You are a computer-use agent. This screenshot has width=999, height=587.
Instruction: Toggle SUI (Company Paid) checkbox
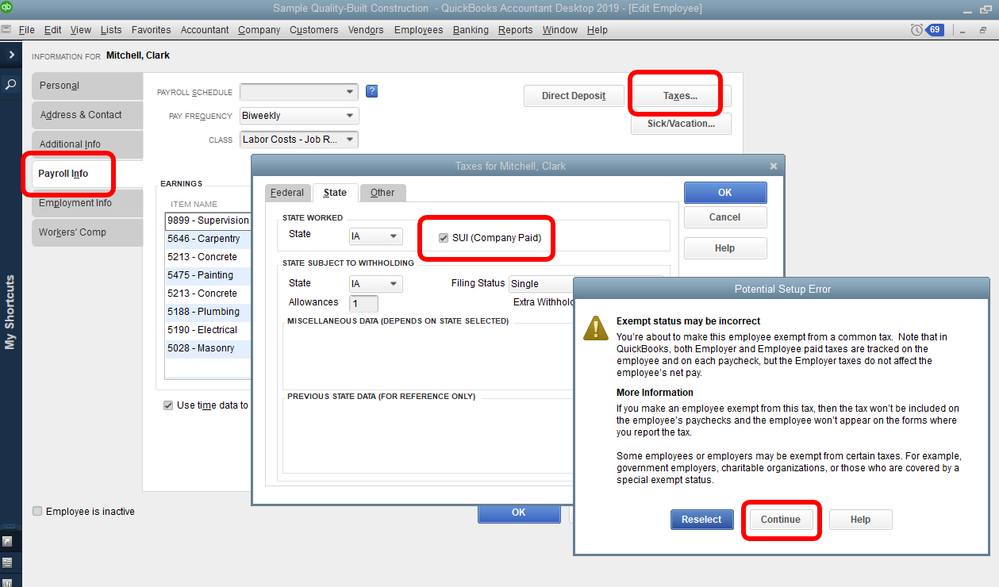tap(443, 238)
